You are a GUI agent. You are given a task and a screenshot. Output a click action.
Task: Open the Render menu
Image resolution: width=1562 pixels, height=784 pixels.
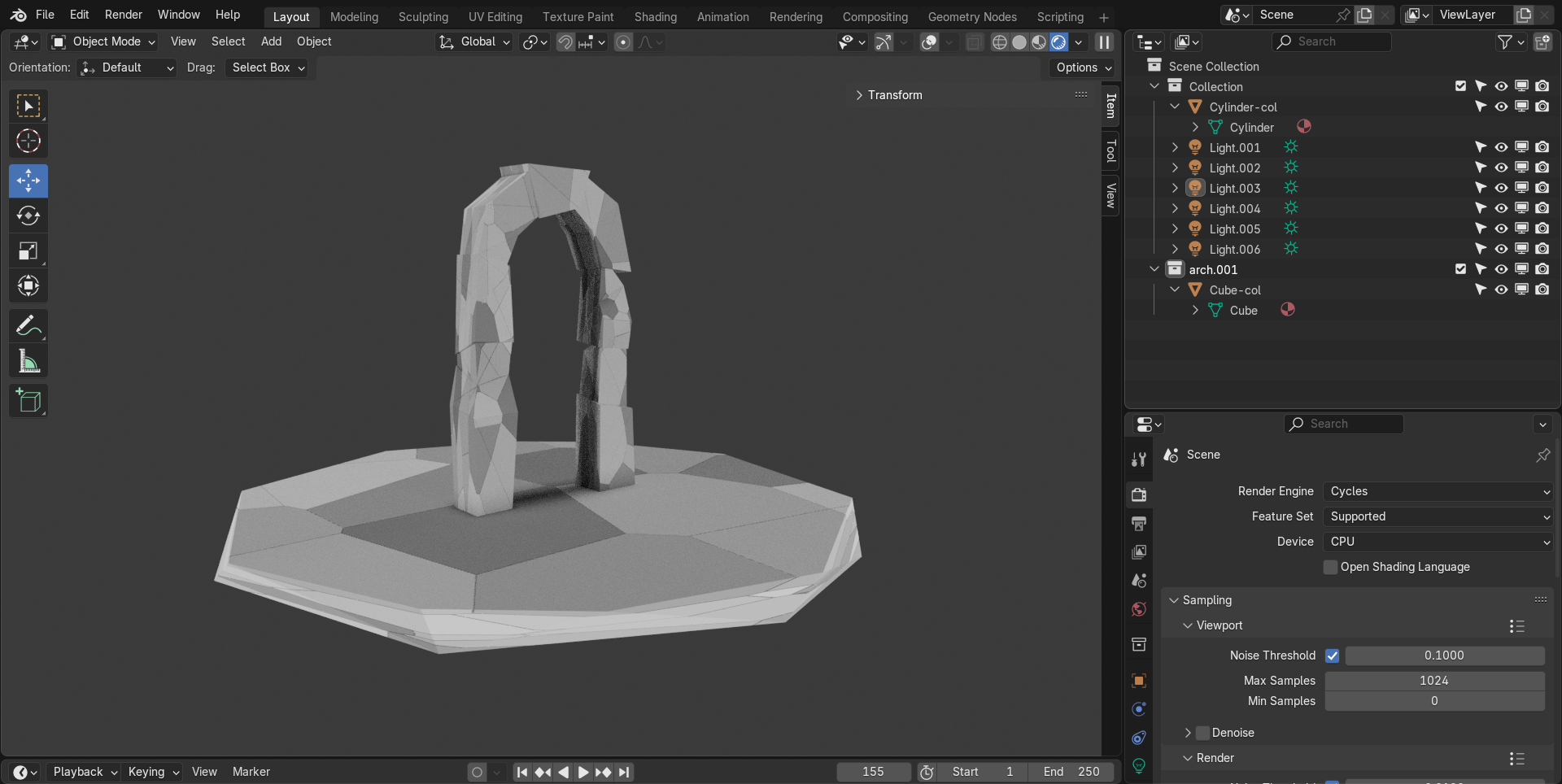[123, 15]
